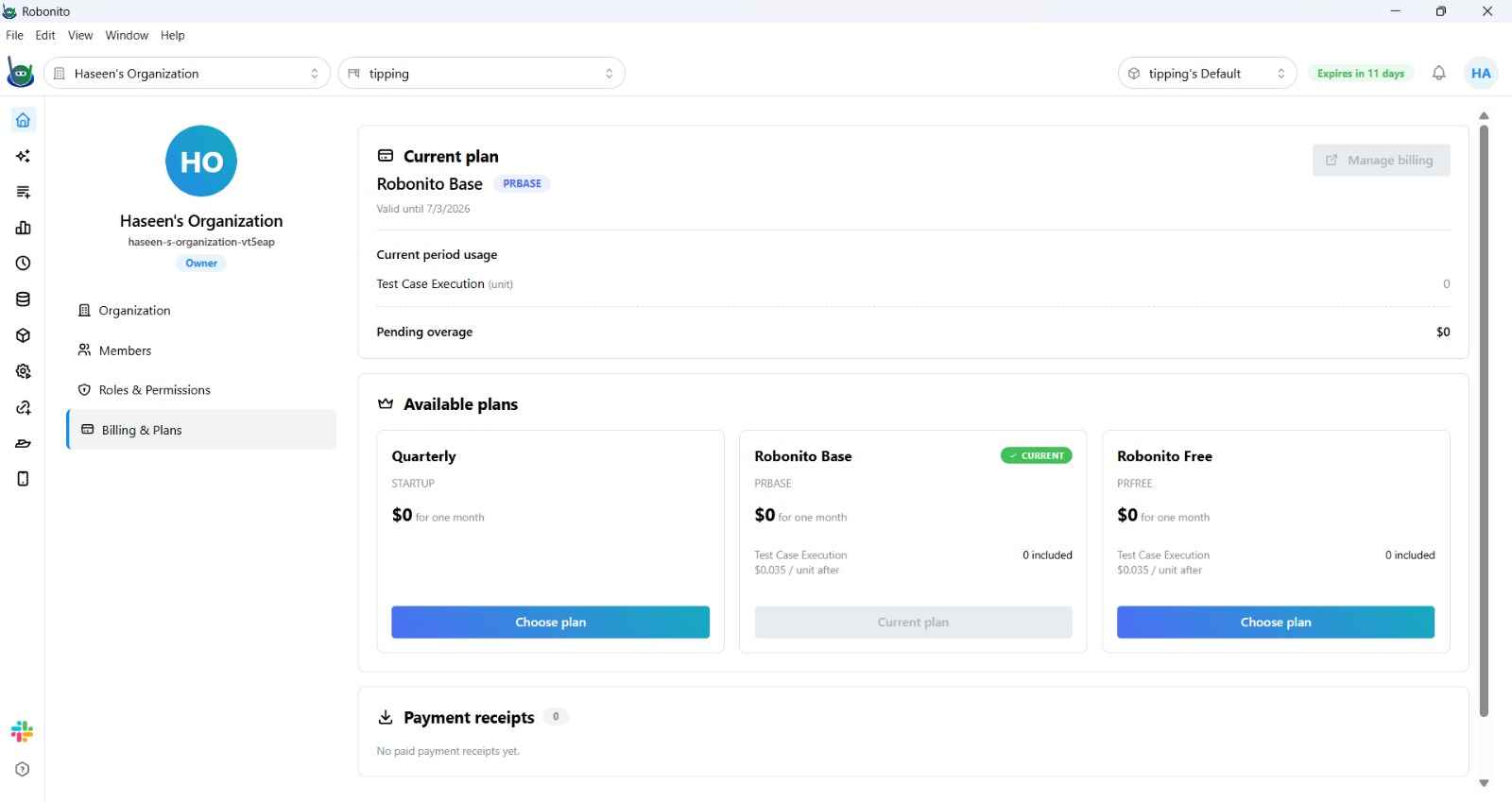Open the clock sidebar icon
Image resolution: width=1512 pixels, height=802 pixels.
coord(23,264)
